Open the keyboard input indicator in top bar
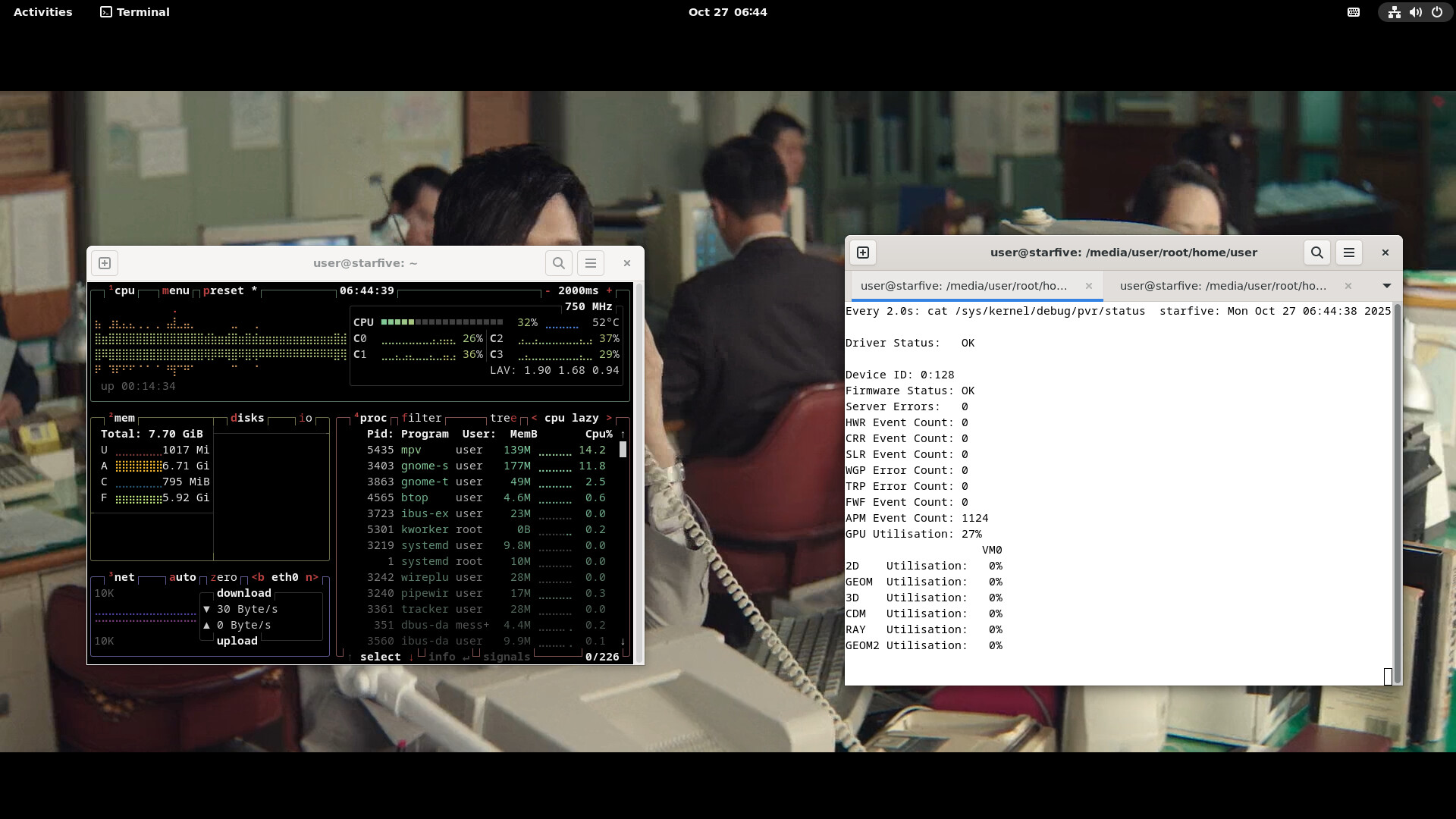 point(1354,12)
